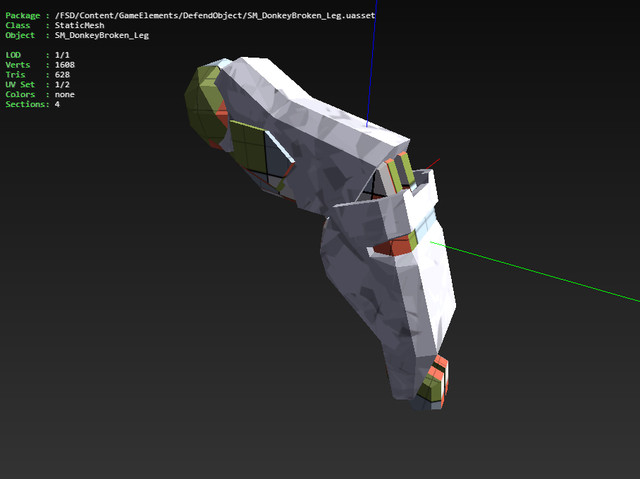Select the UV Set value '1/2'

(62, 84)
